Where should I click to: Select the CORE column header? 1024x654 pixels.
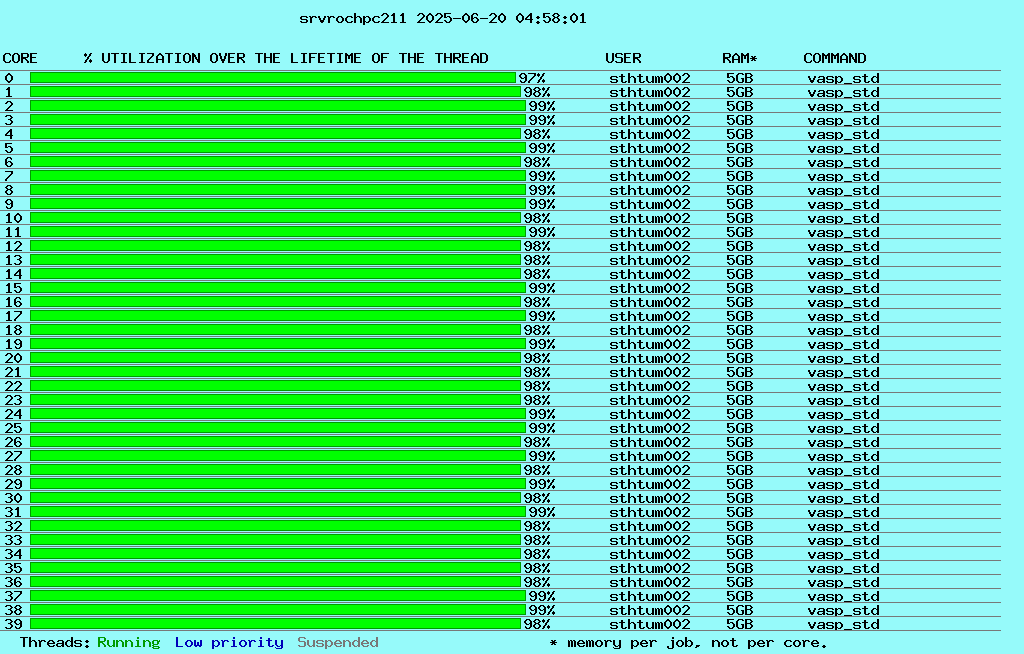click(x=20, y=58)
